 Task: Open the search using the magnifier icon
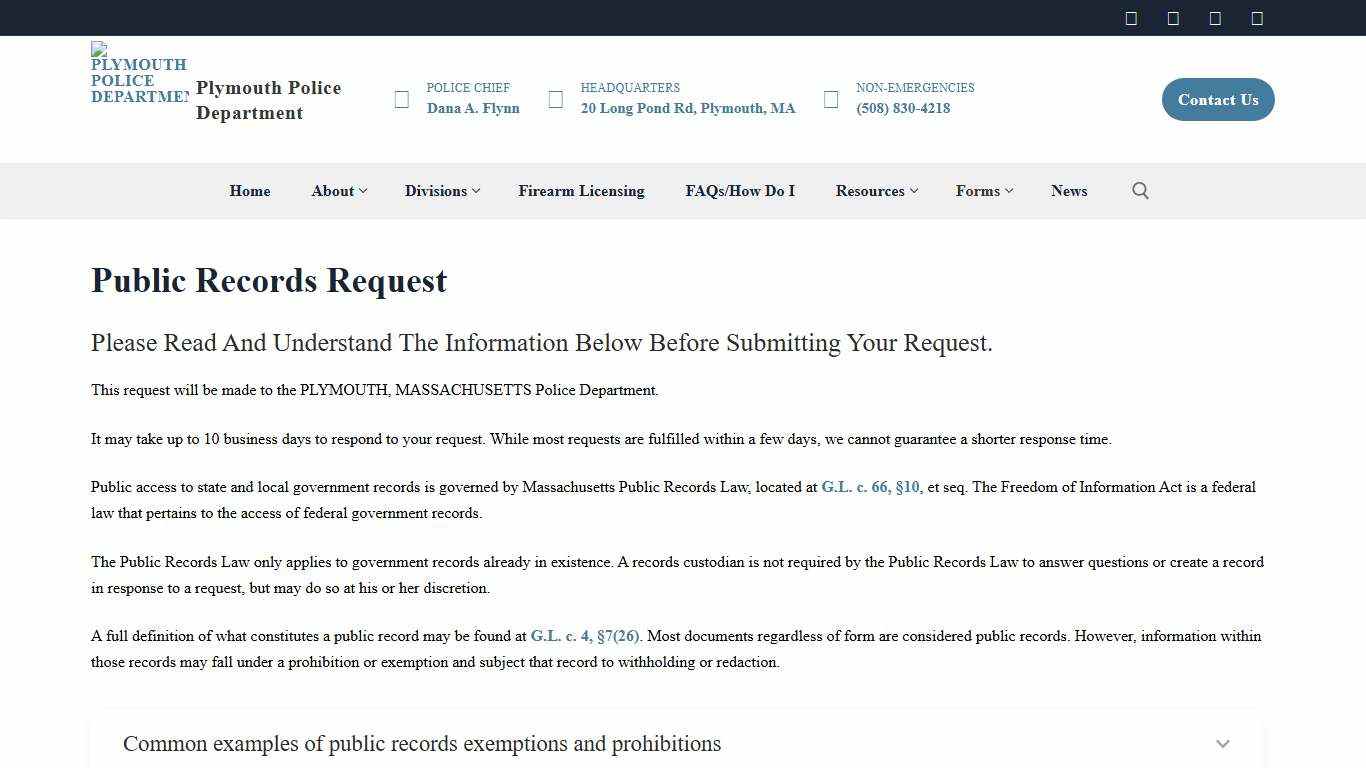[x=1140, y=190]
